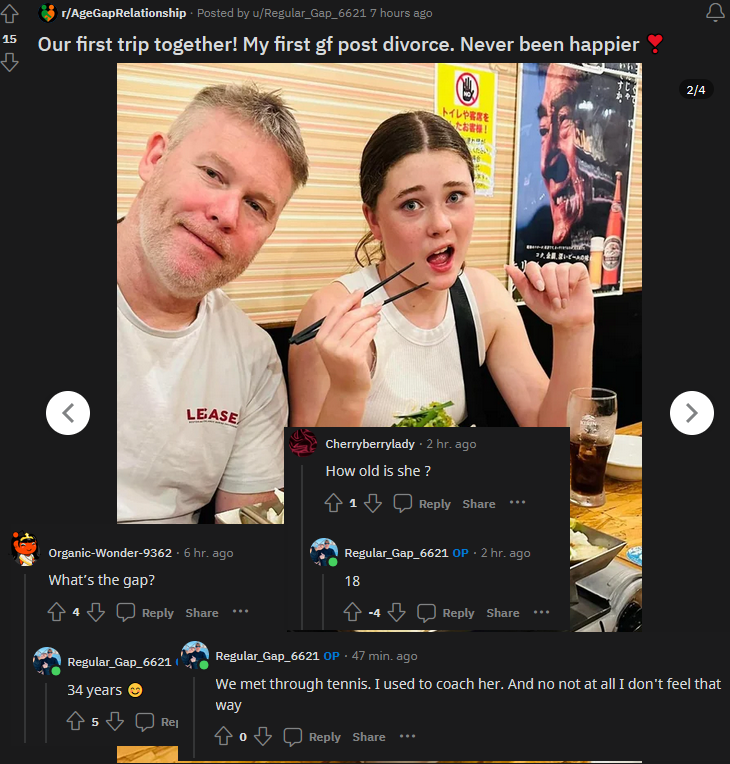This screenshot has height=764, width=730.
Task: Go to previous gallery image
Action: pos(68,413)
